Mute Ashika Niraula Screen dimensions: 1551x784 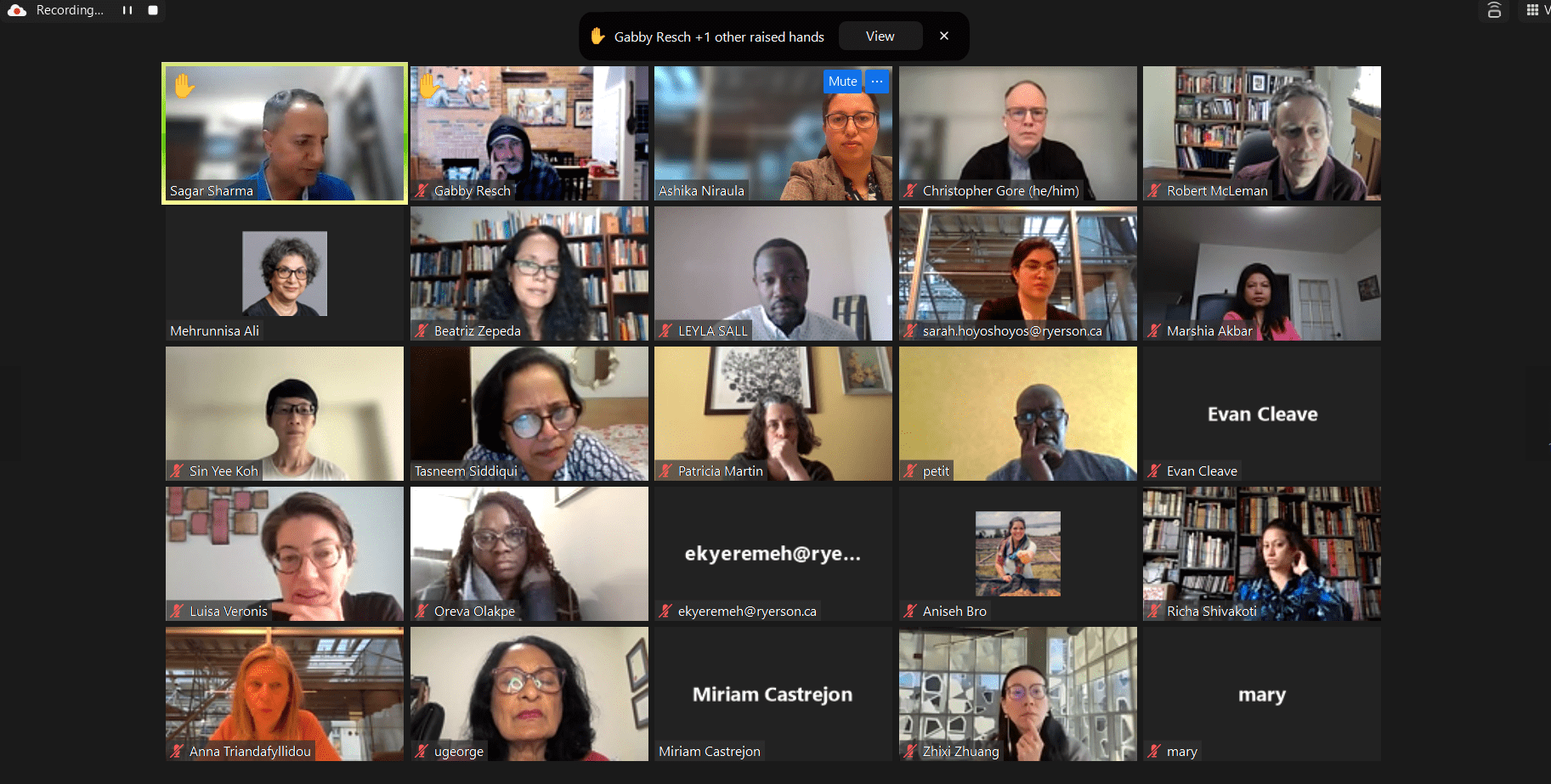click(x=842, y=82)
